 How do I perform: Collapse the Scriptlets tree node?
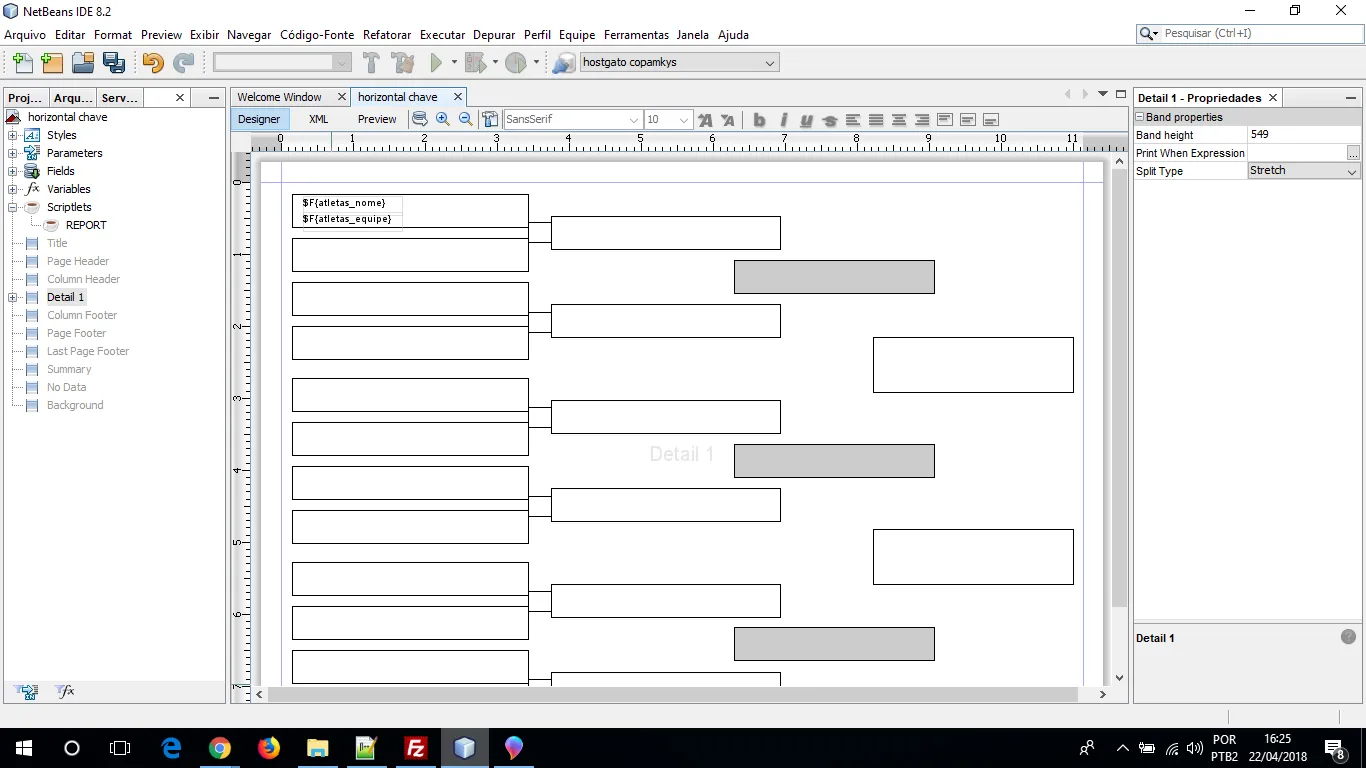click(13, 207)
